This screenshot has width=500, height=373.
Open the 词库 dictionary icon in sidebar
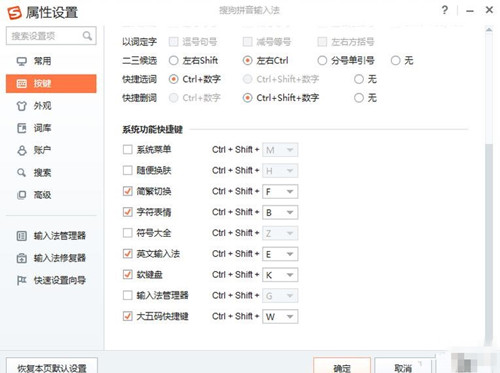click(22, 128)
